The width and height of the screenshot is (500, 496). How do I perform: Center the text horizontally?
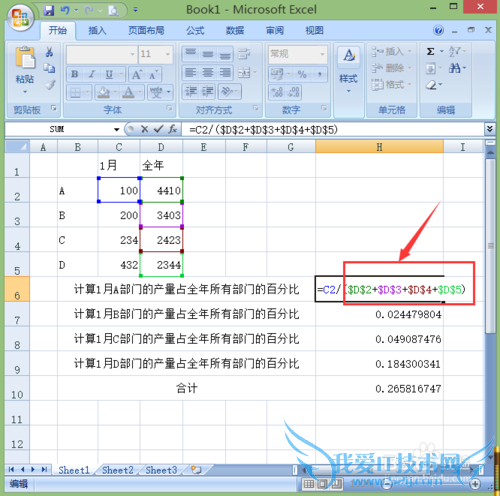(208, 72)
